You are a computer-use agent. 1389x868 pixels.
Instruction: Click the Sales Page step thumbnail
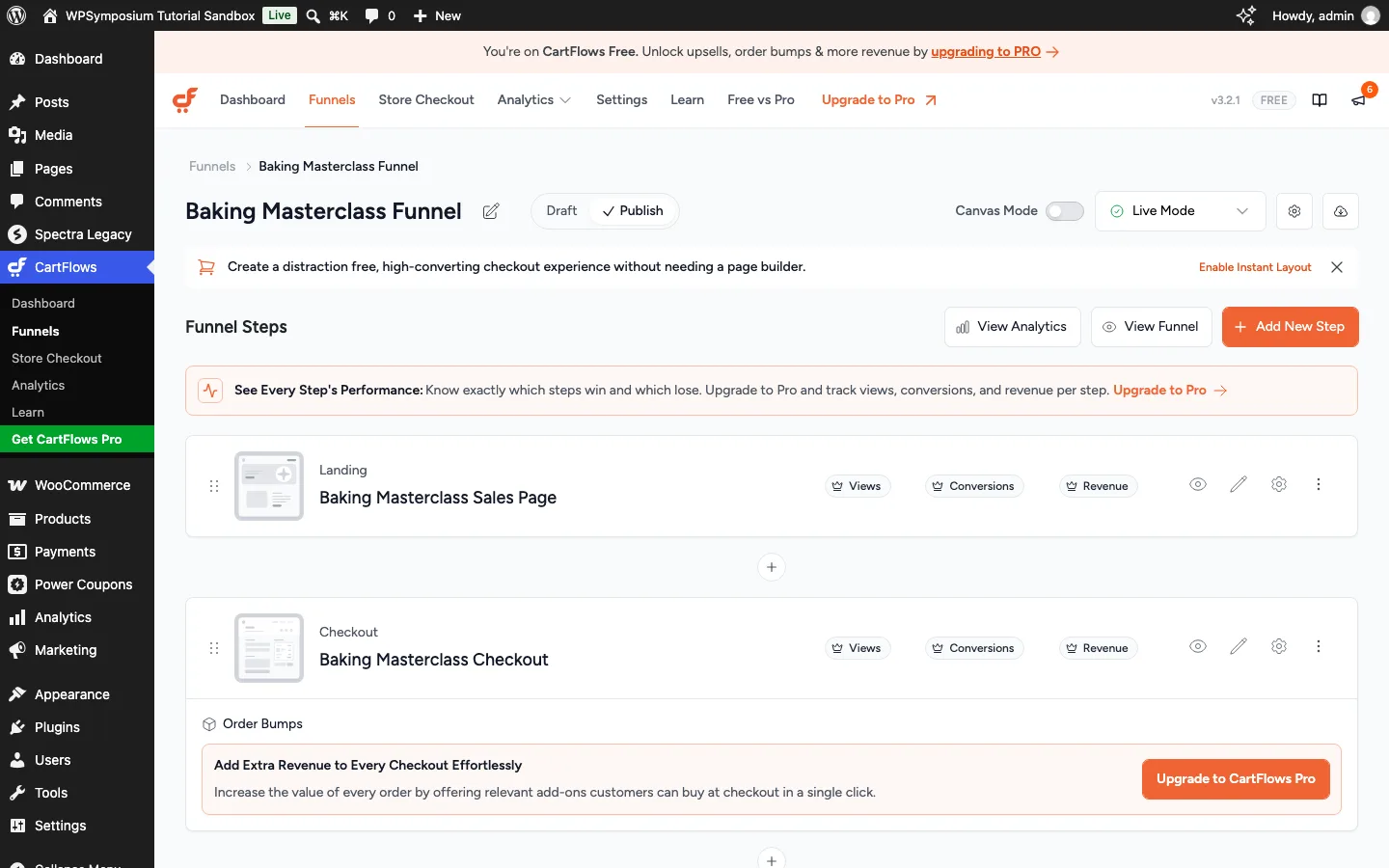(x=269, y=486)
